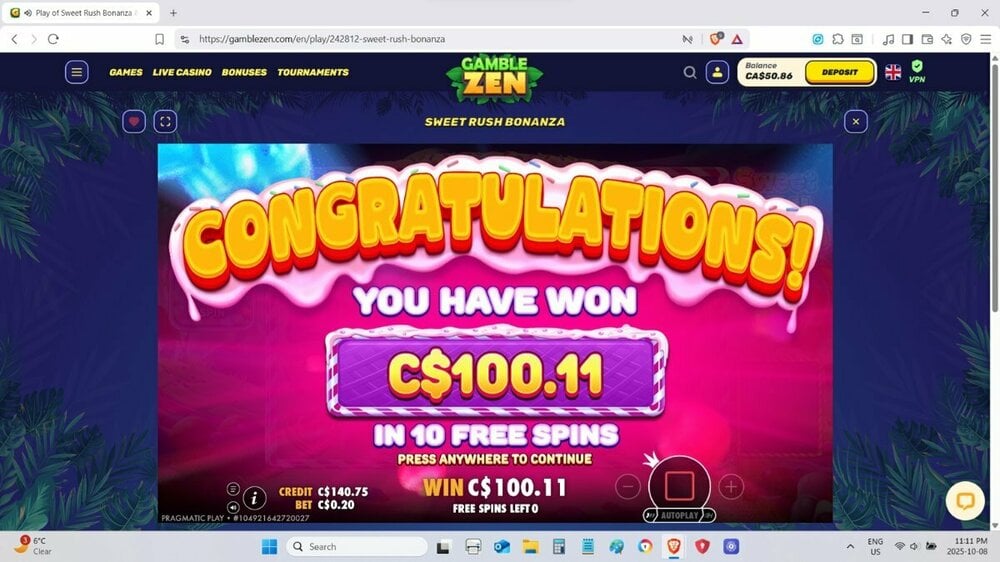
Task: Open the site search magnifier
Action: click(x=689, y=73)
